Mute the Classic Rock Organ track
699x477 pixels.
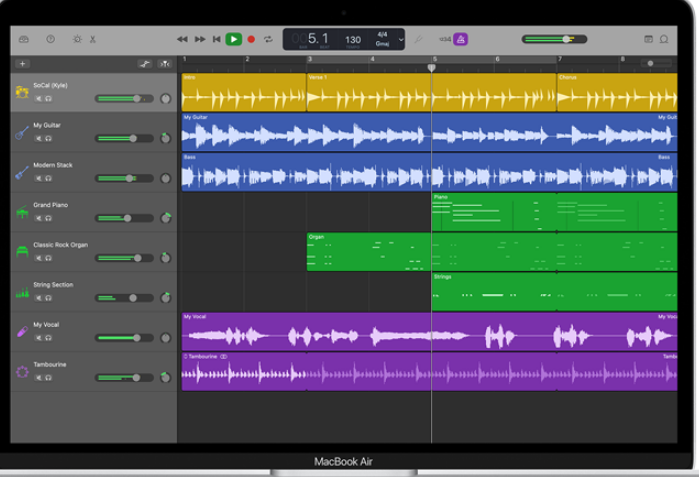tap(39, 258)
